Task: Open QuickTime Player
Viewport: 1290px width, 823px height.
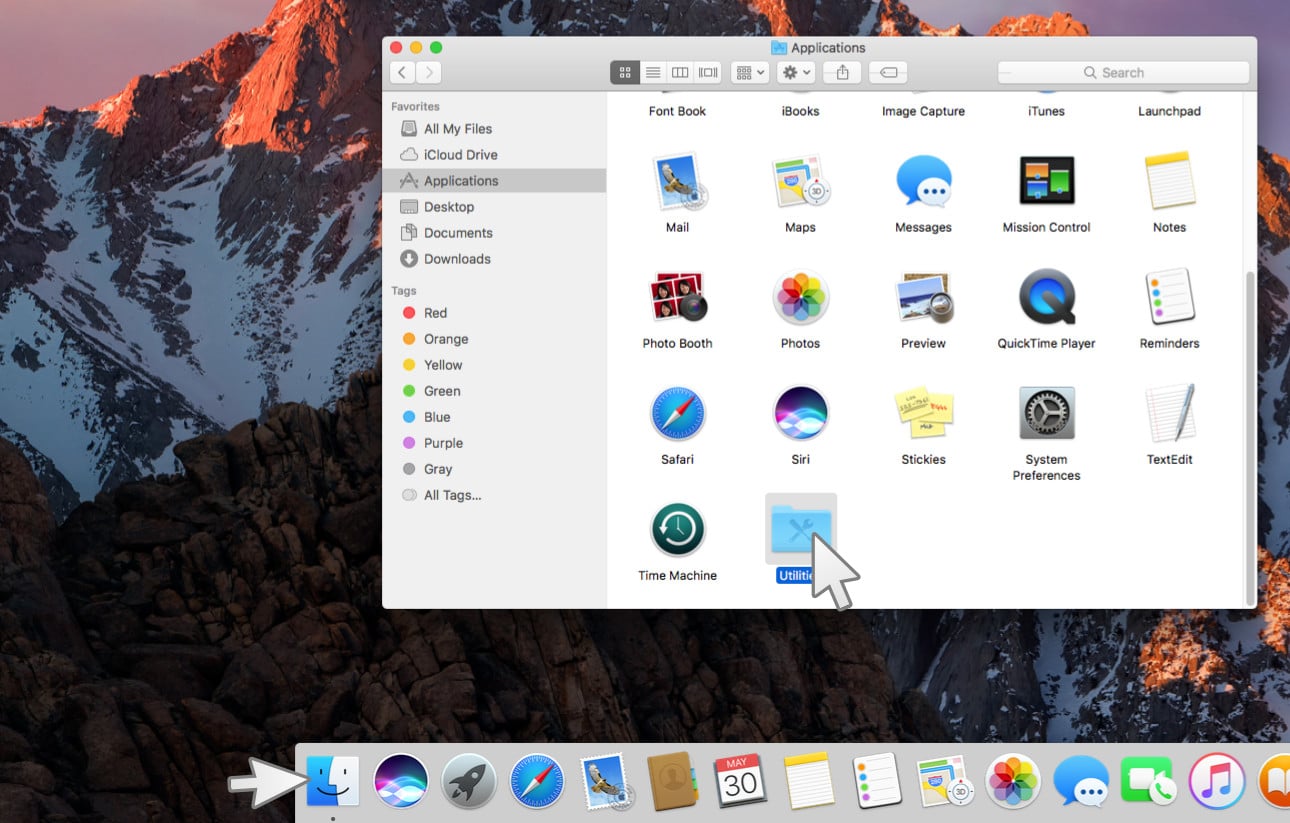Action: click(1045, 298)
